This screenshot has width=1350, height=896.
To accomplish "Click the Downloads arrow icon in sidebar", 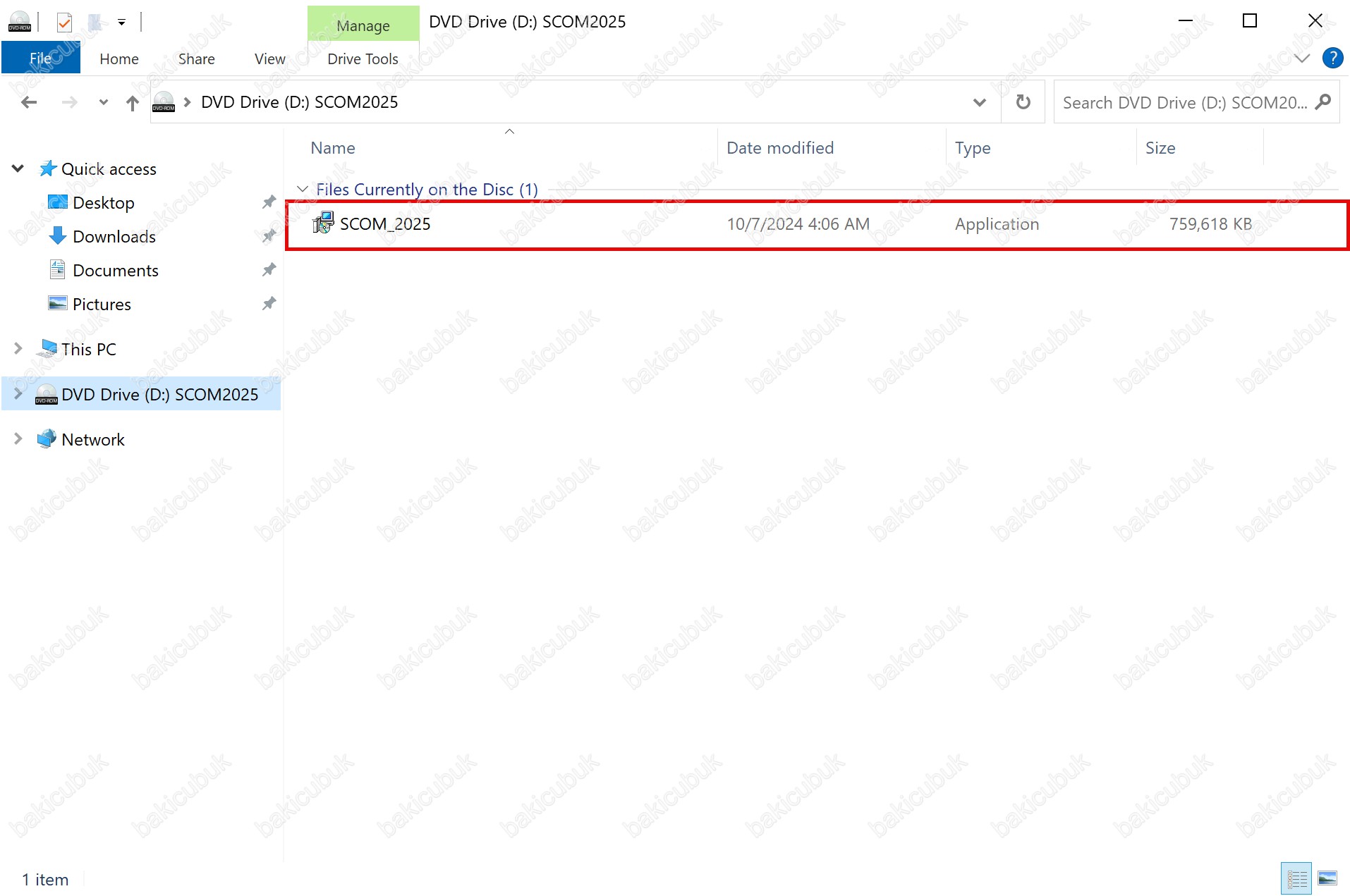I will coord(58,236).
